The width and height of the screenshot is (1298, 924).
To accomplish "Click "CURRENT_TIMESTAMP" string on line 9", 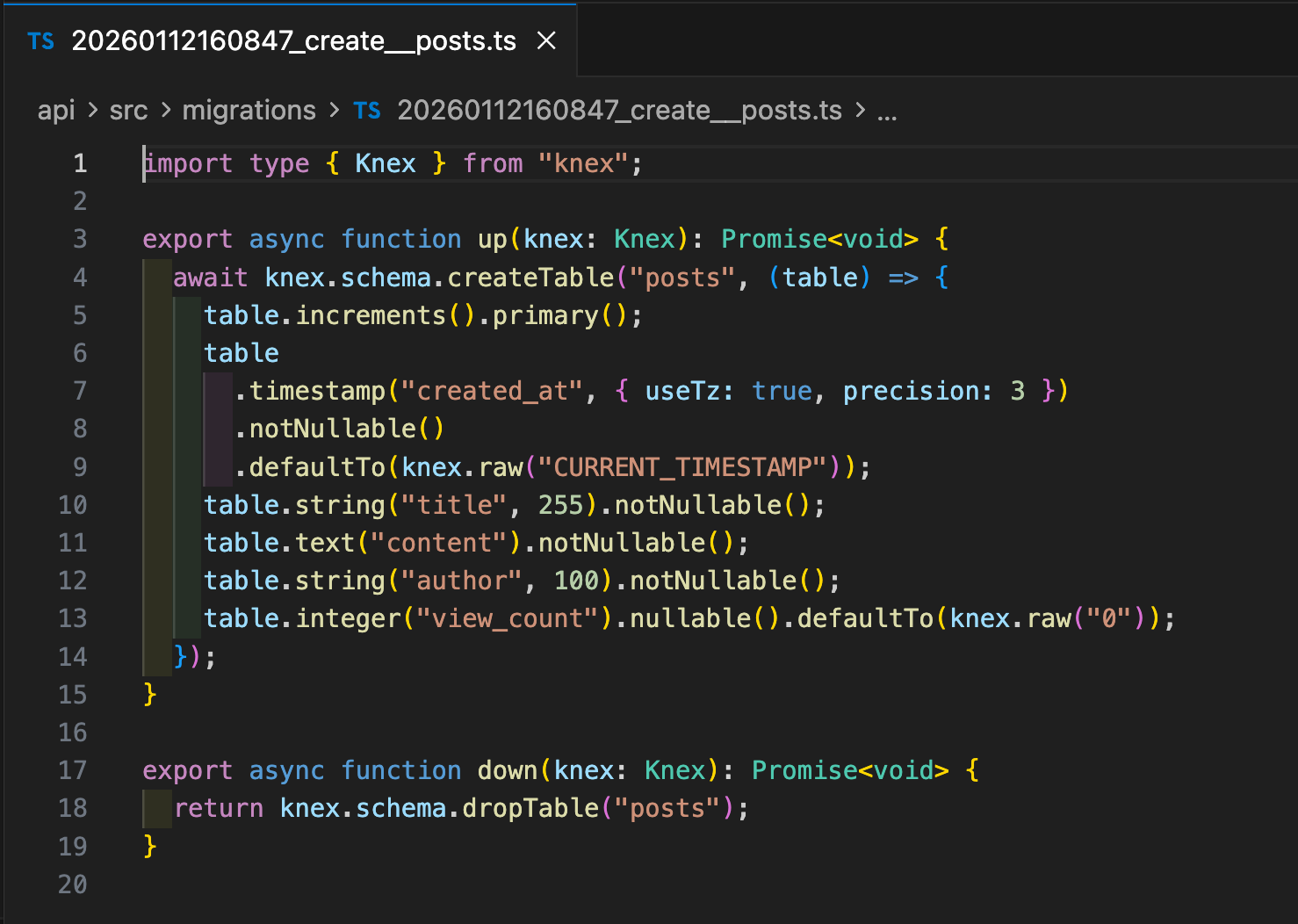I will point(682,466).
